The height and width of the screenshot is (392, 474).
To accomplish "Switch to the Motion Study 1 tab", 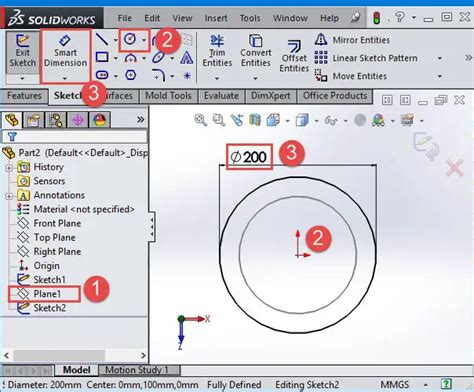I will [139, 370].
